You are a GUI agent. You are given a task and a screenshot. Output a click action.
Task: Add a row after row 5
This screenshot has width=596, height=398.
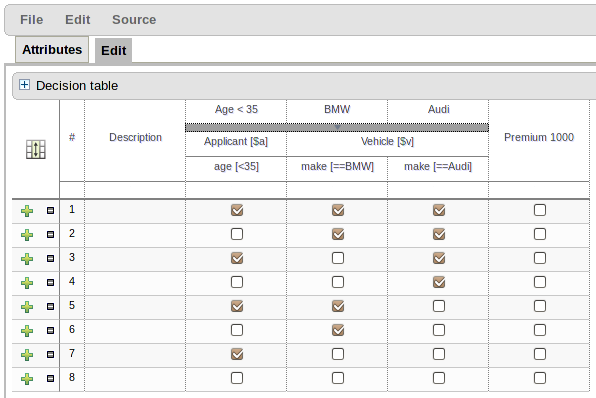coord(27,307)
